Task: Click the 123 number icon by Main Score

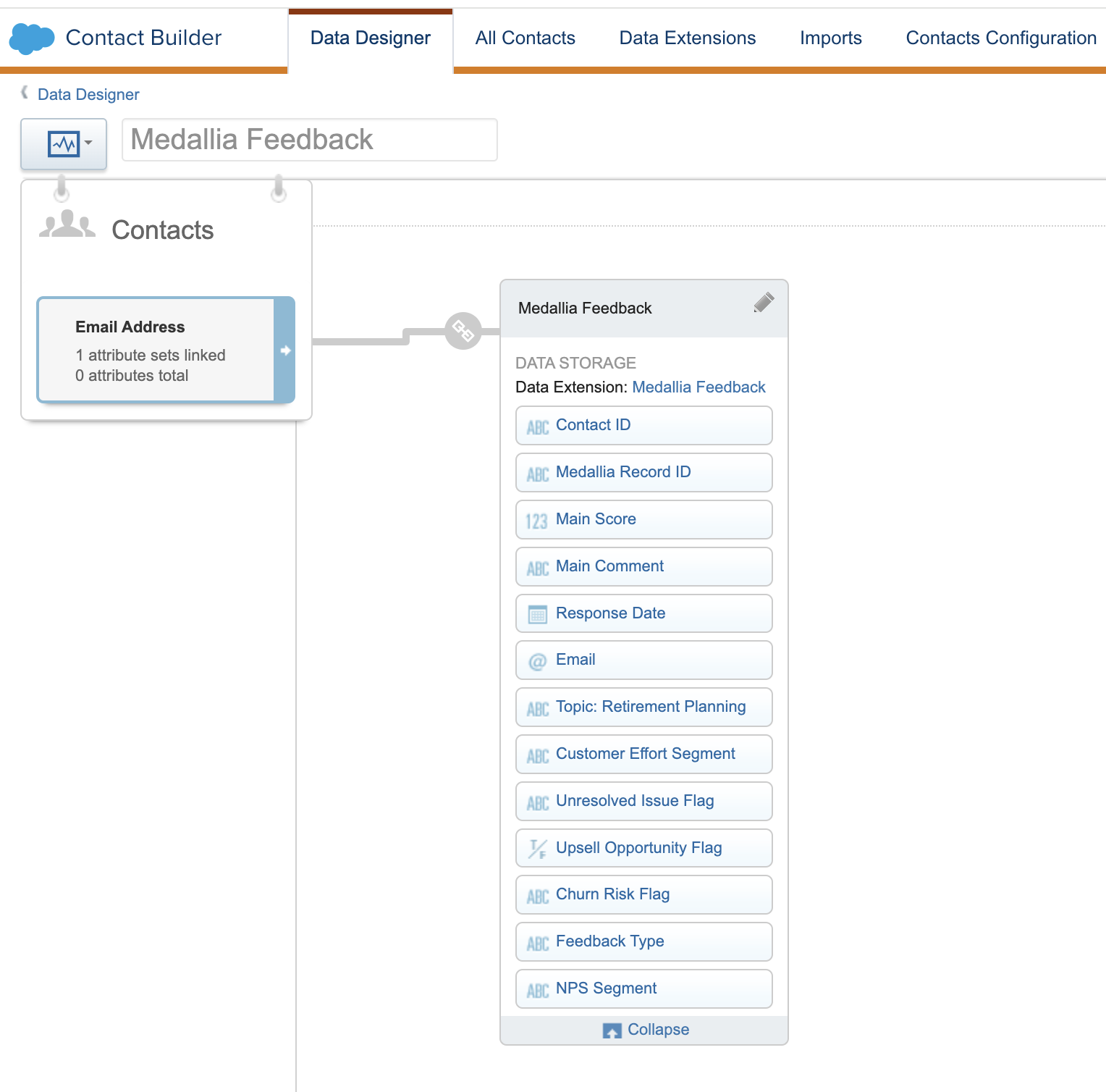Action: (536, 521)
